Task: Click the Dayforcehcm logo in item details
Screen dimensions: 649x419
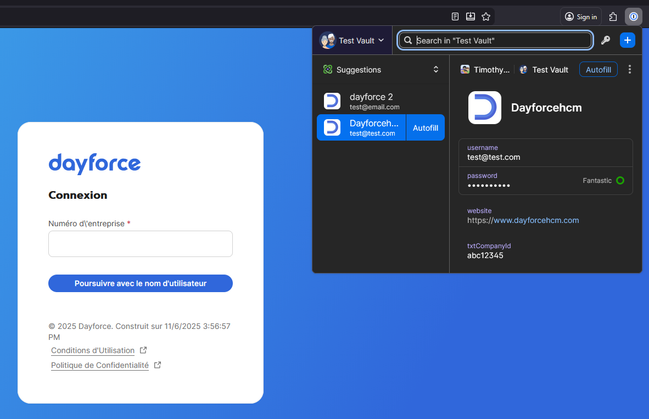Action: (x=485, y=107)
